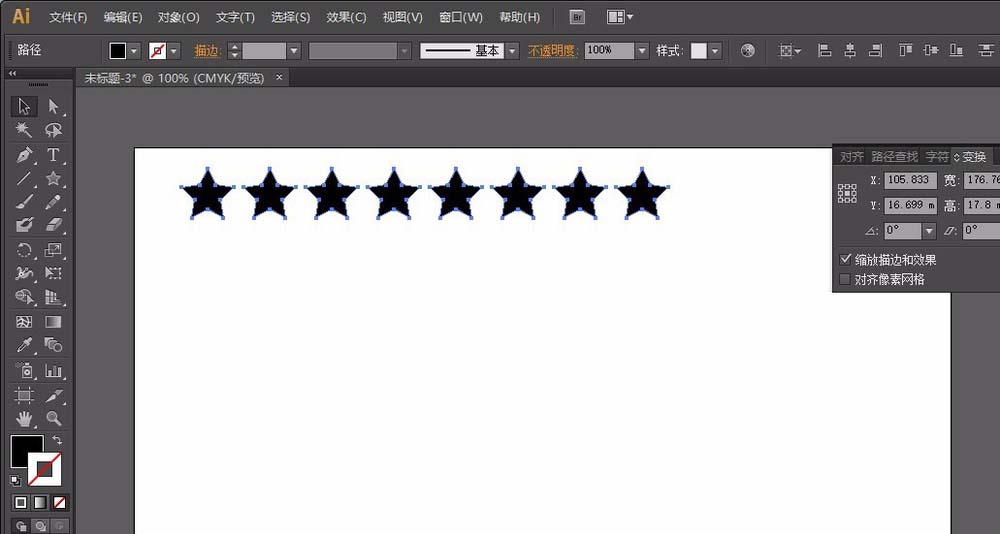
Task: Open the stroke color dropdown arrow
Action: click(173, 51)
